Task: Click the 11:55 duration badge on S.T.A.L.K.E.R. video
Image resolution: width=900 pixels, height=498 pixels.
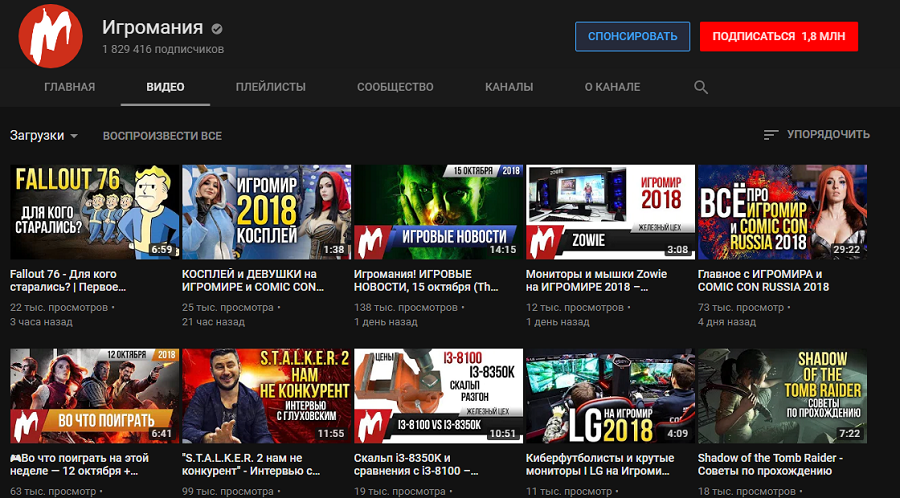Action: (x=331, y=433)
